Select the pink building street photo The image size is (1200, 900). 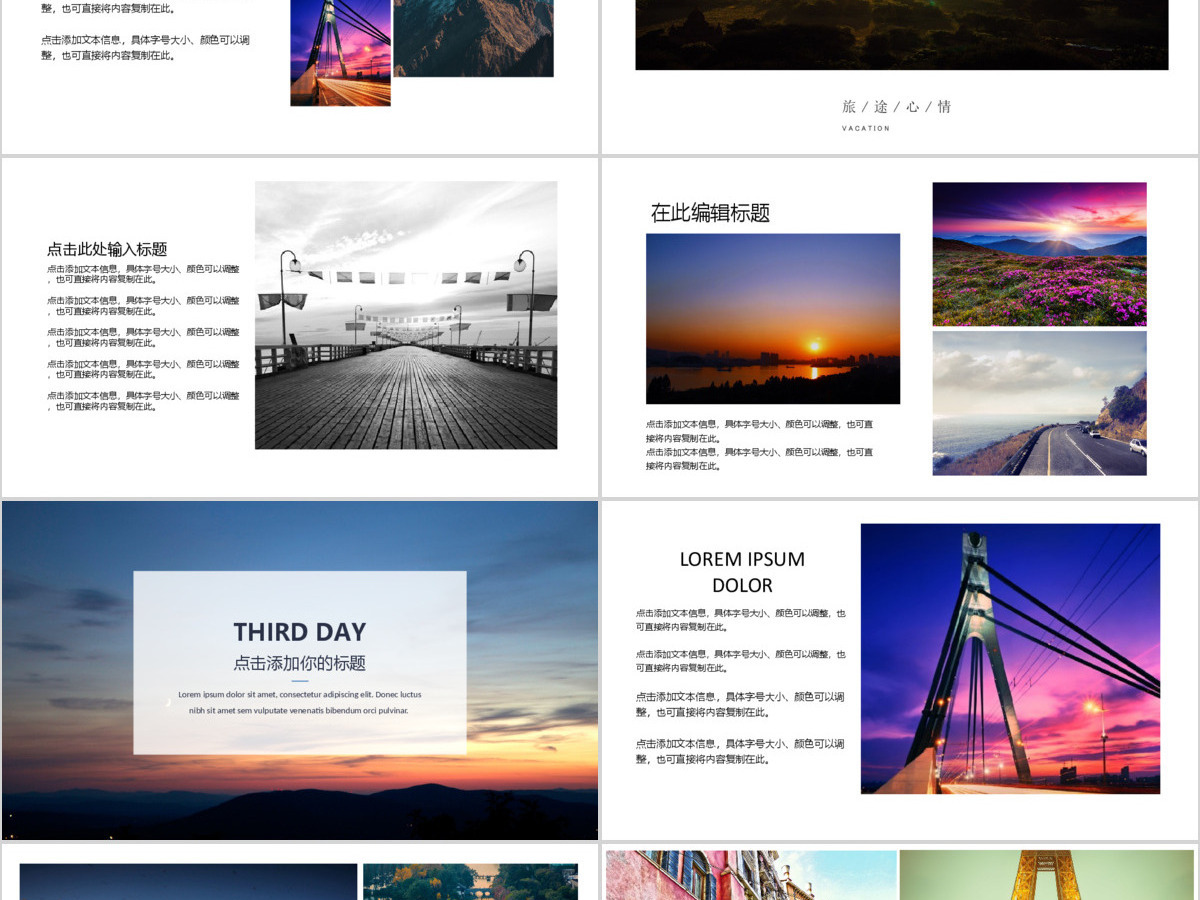click(751, 875)
